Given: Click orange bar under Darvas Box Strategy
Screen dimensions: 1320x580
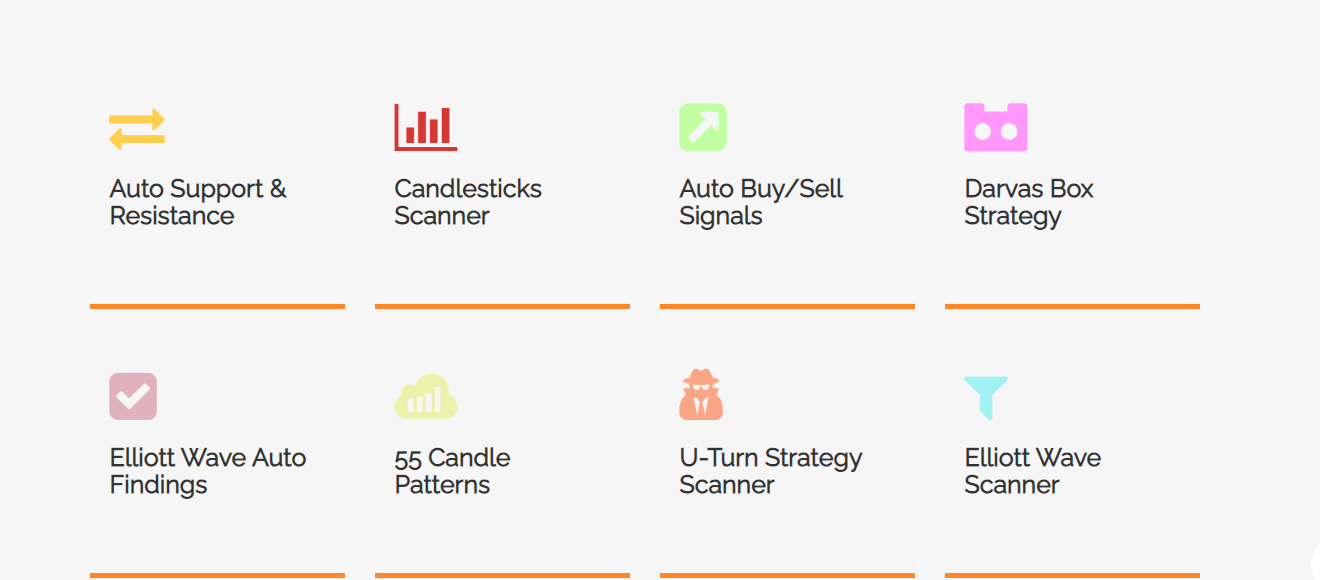Looking at the screenshot, I should [x=1072, y=306].
